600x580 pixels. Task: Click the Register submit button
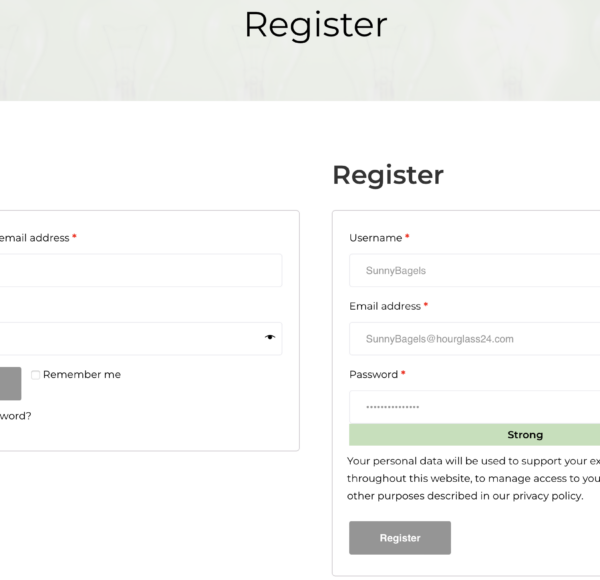[x=399, y=538]
